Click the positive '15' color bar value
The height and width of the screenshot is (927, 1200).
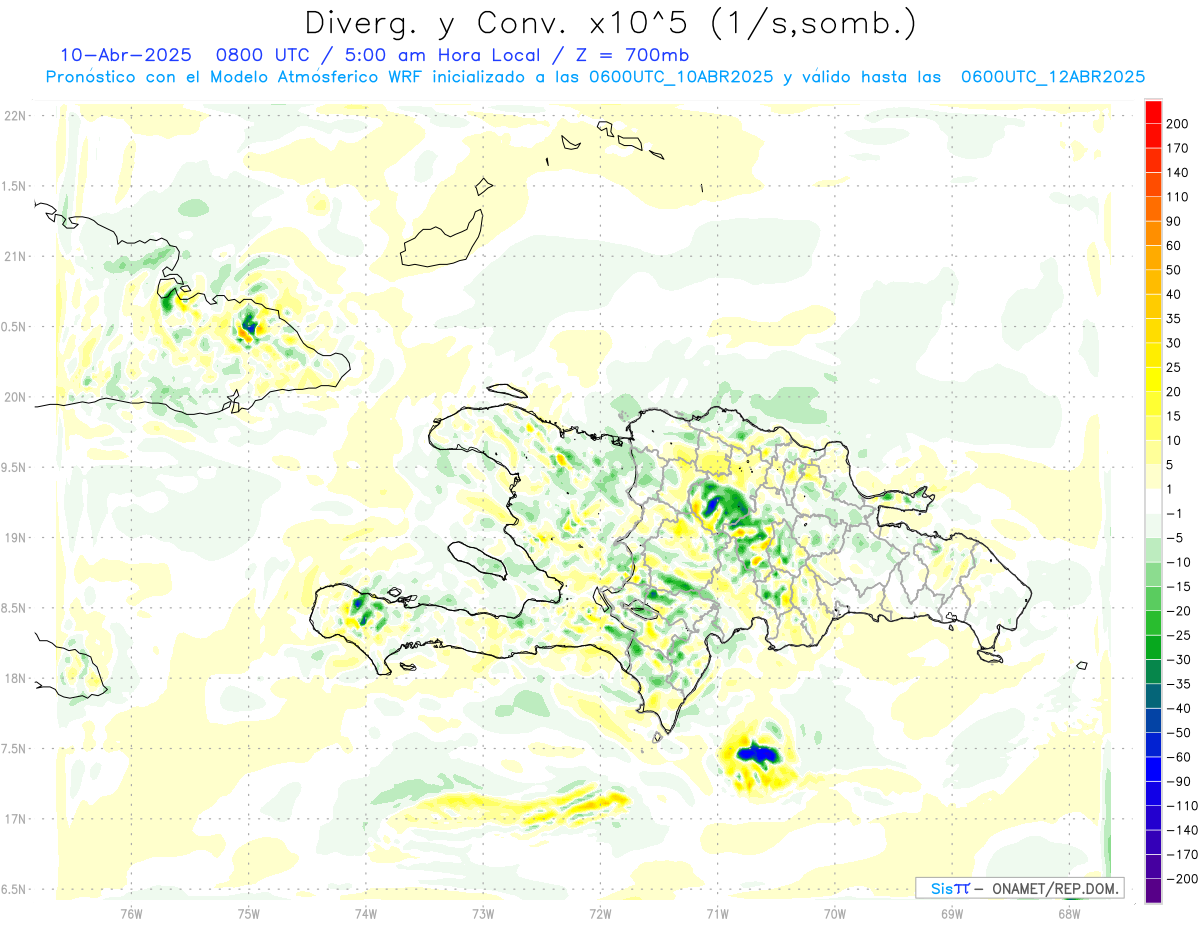tap(1173, 417)
